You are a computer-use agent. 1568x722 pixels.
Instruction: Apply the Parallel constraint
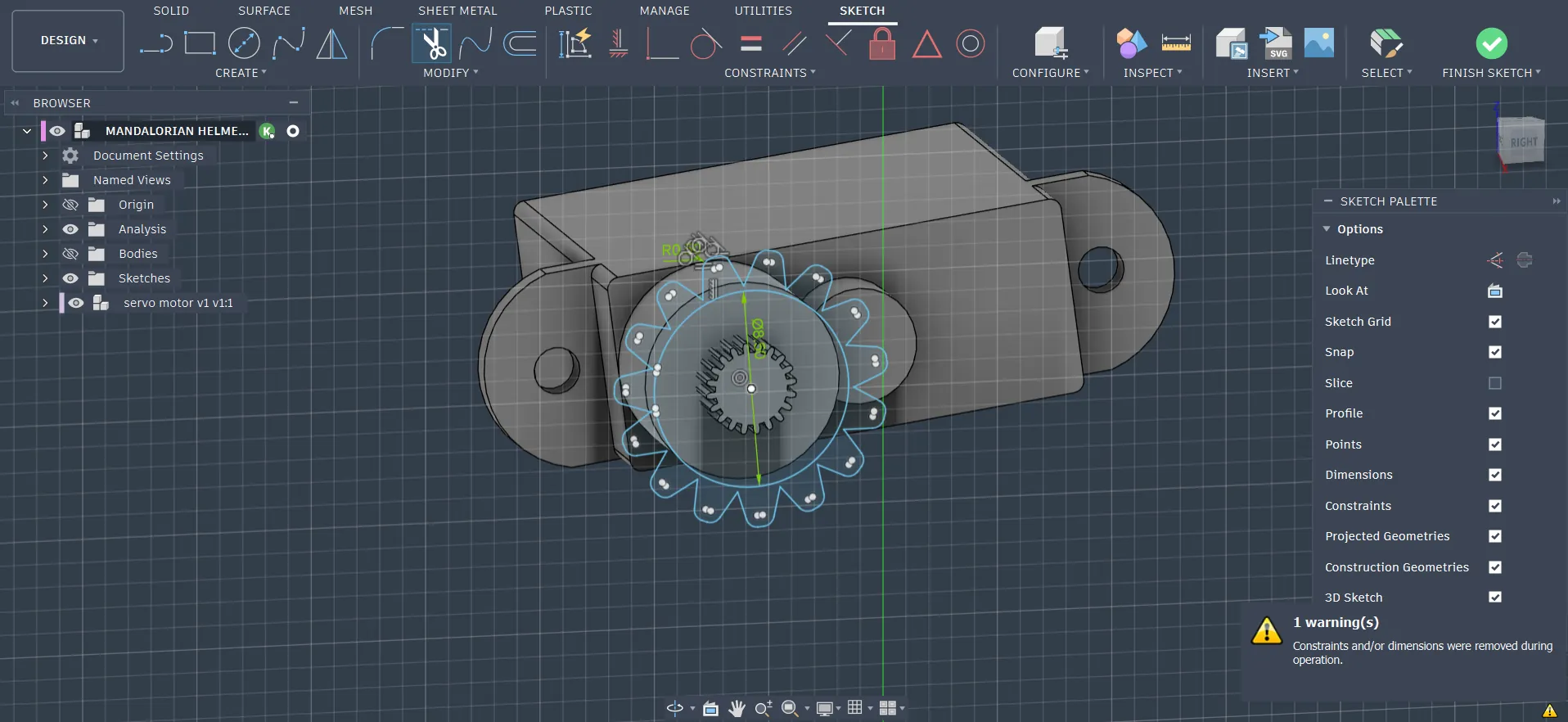pyautogui.click(x=795, y=43)
